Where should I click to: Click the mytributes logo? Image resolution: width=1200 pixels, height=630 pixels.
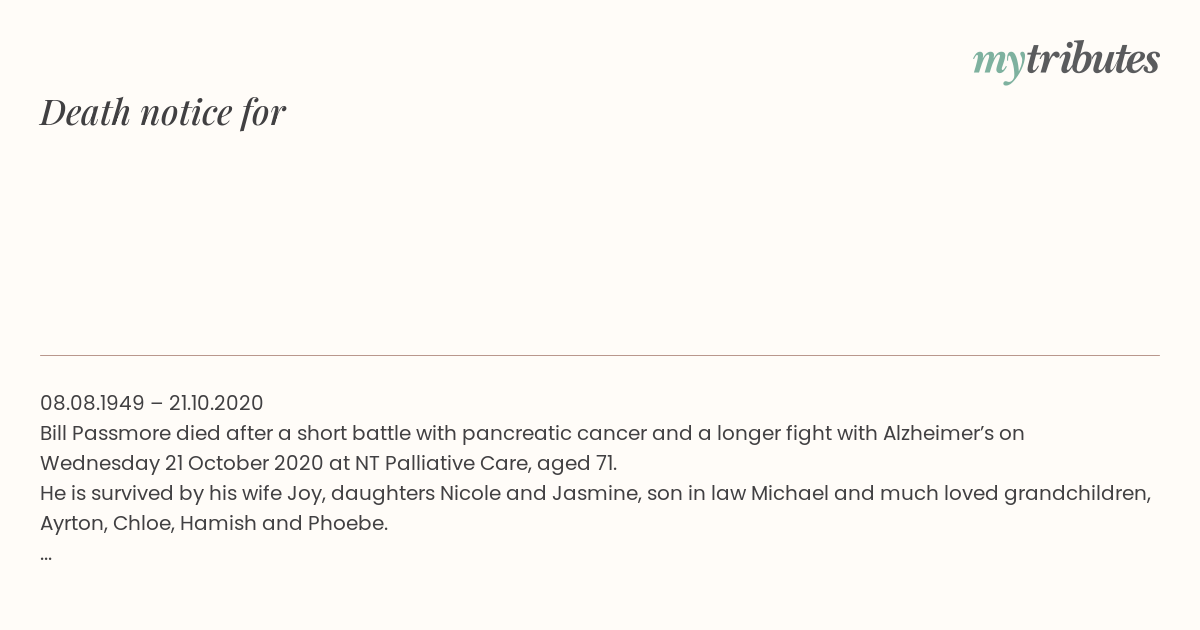[1066, 61]
